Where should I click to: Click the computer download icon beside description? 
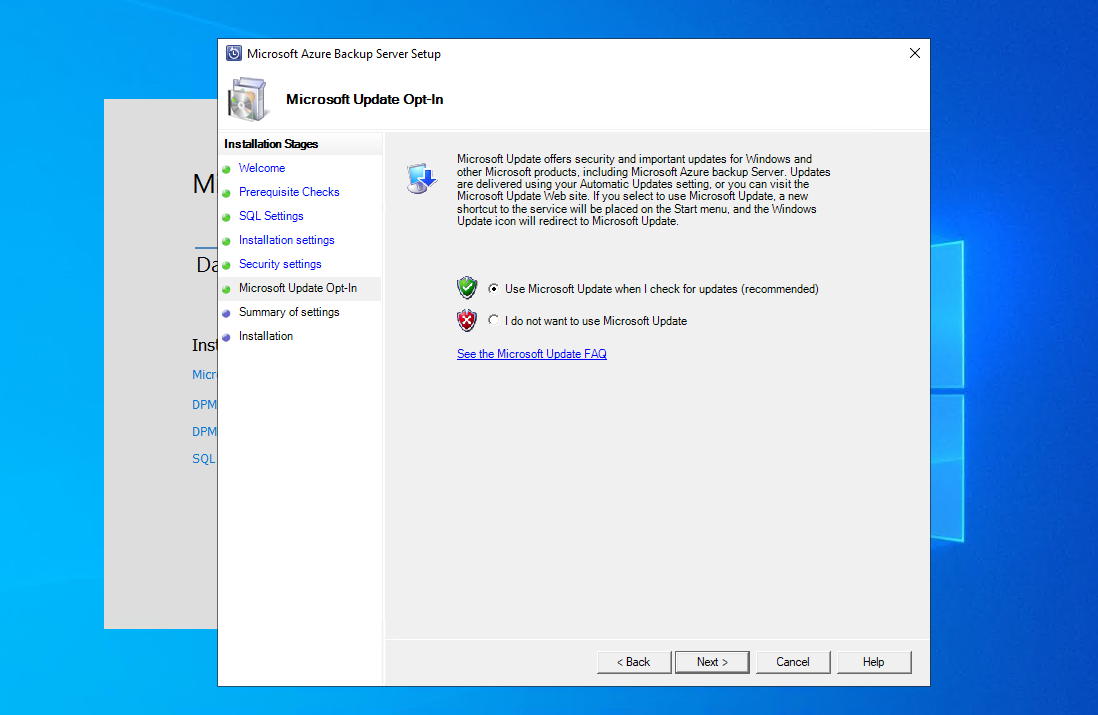[422, 179]
